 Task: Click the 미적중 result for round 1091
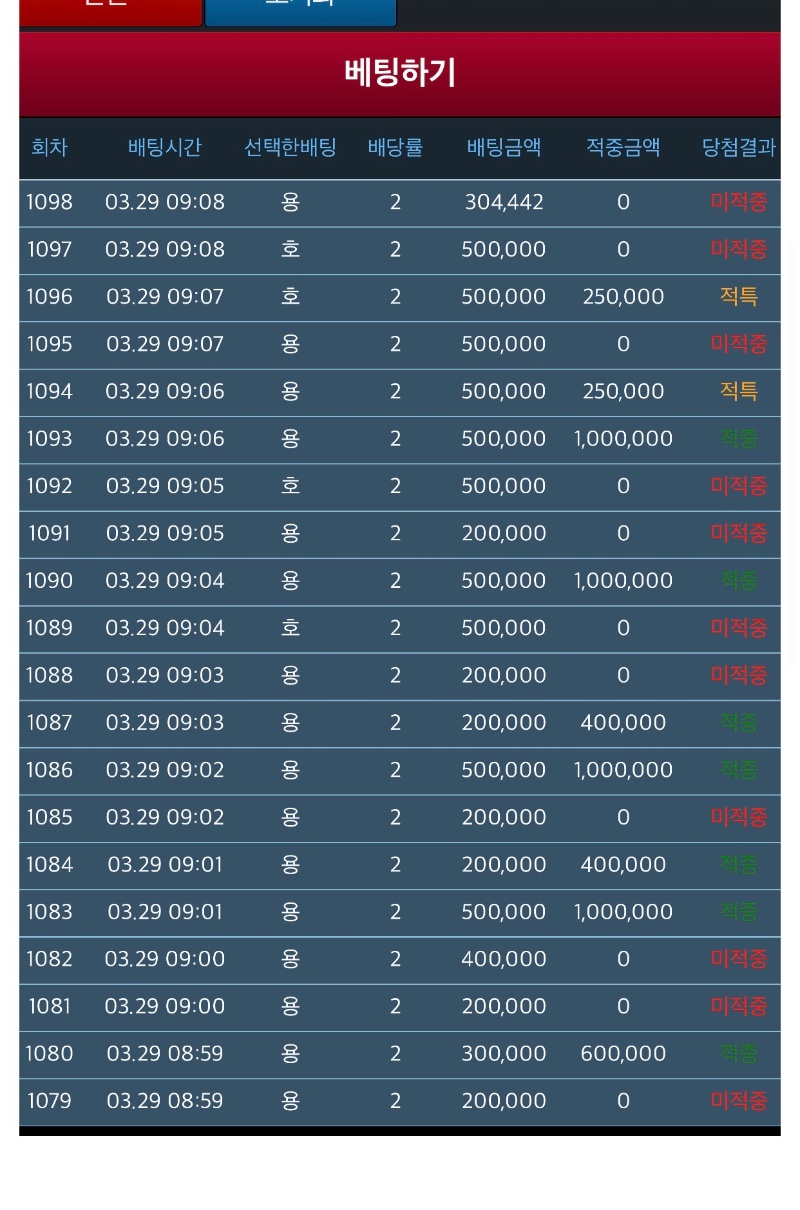click(x=738, y=534)
